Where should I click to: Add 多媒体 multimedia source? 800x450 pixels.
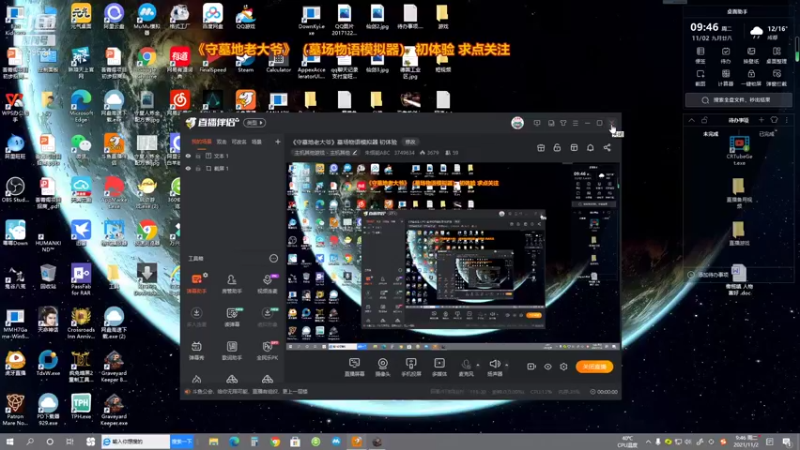[x=439, y=367]
